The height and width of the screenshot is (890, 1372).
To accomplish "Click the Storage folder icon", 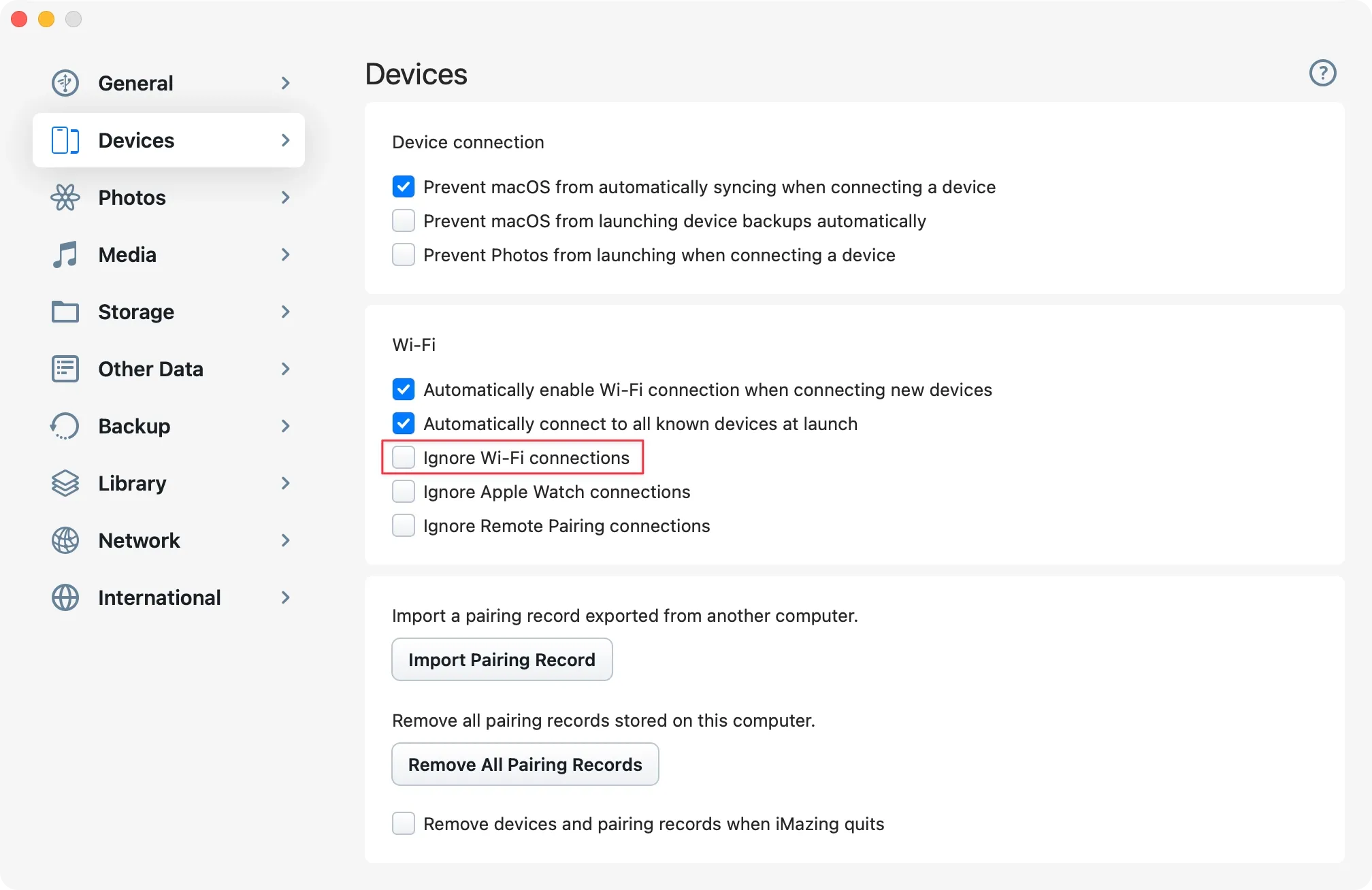I will pyautogui.click(x=65, y=312).
